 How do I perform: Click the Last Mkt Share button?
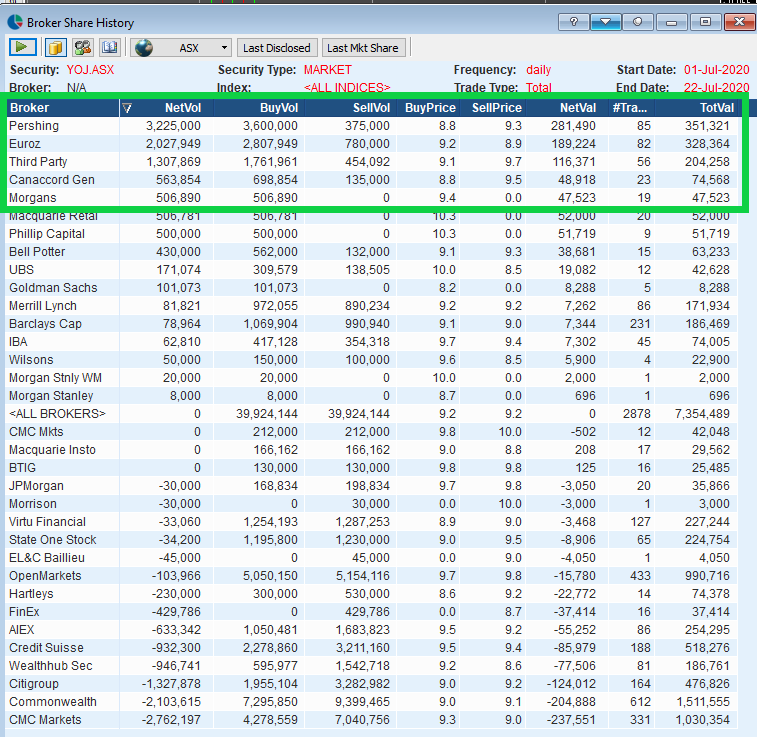click(x=363, y=48)
